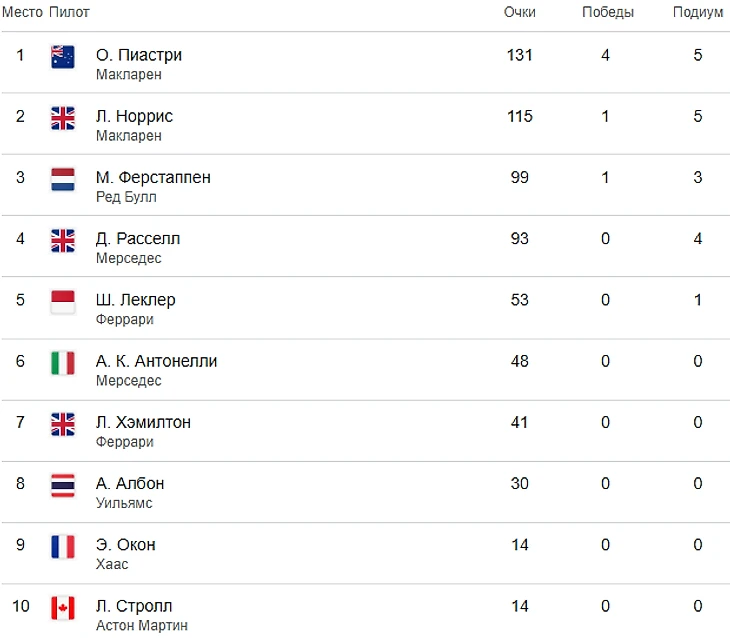
Task: Click the French flag beside Окон
Action: [x=63, y=547]
